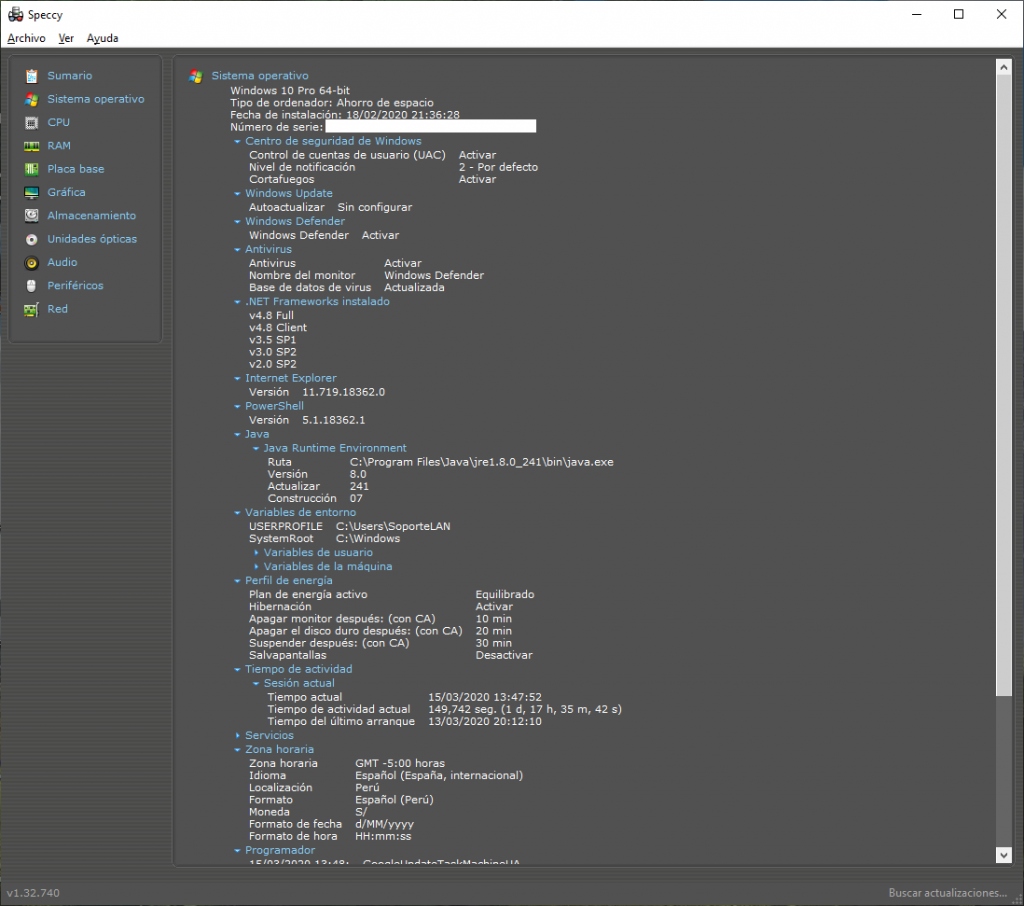Viewport: 1024px width, 906px height.
Task: Click the Buscar actualizaciones link
Action: click(x=947, y=891)
